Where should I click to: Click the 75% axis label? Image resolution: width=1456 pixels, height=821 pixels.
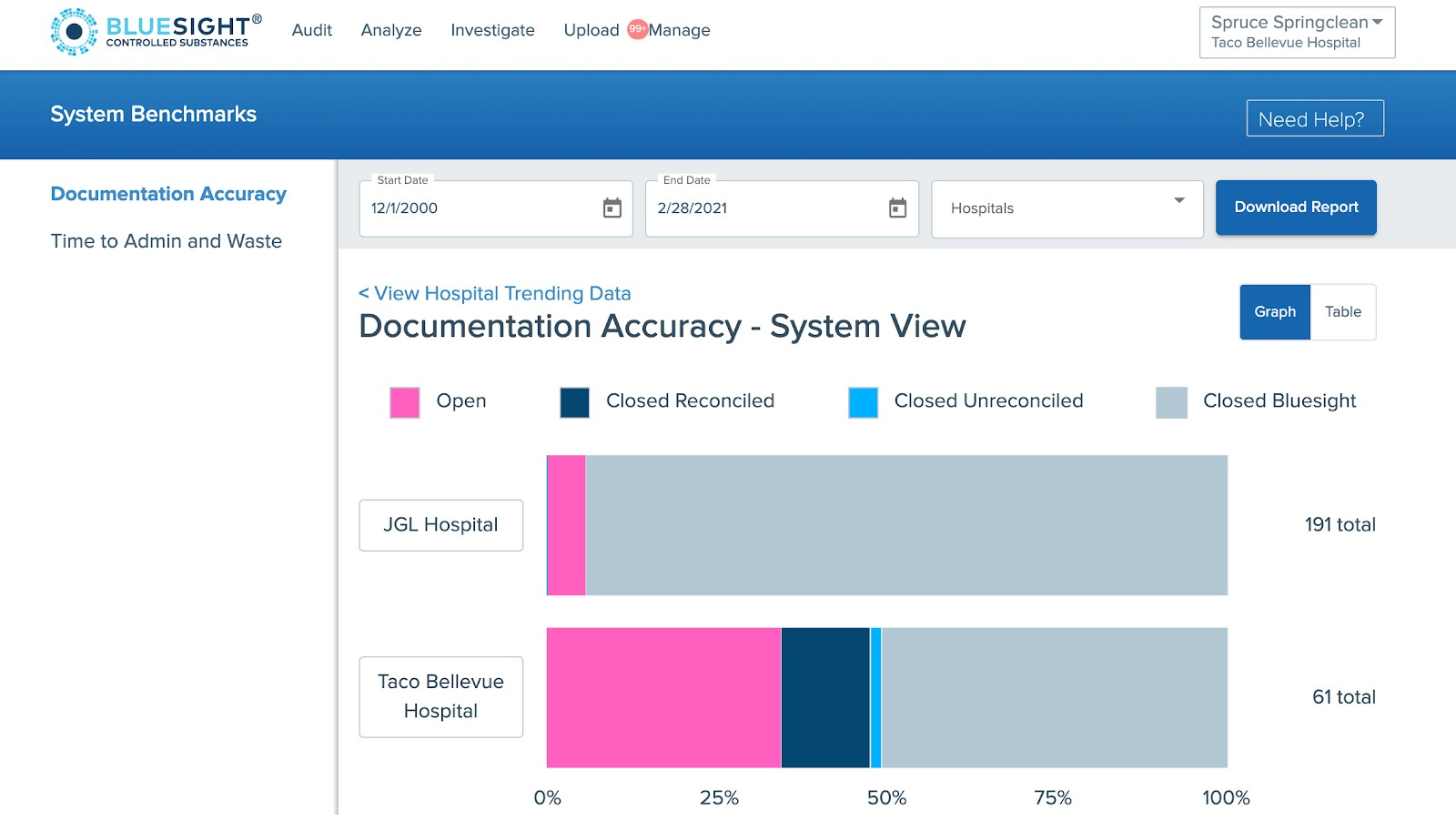pos(1053,798)
